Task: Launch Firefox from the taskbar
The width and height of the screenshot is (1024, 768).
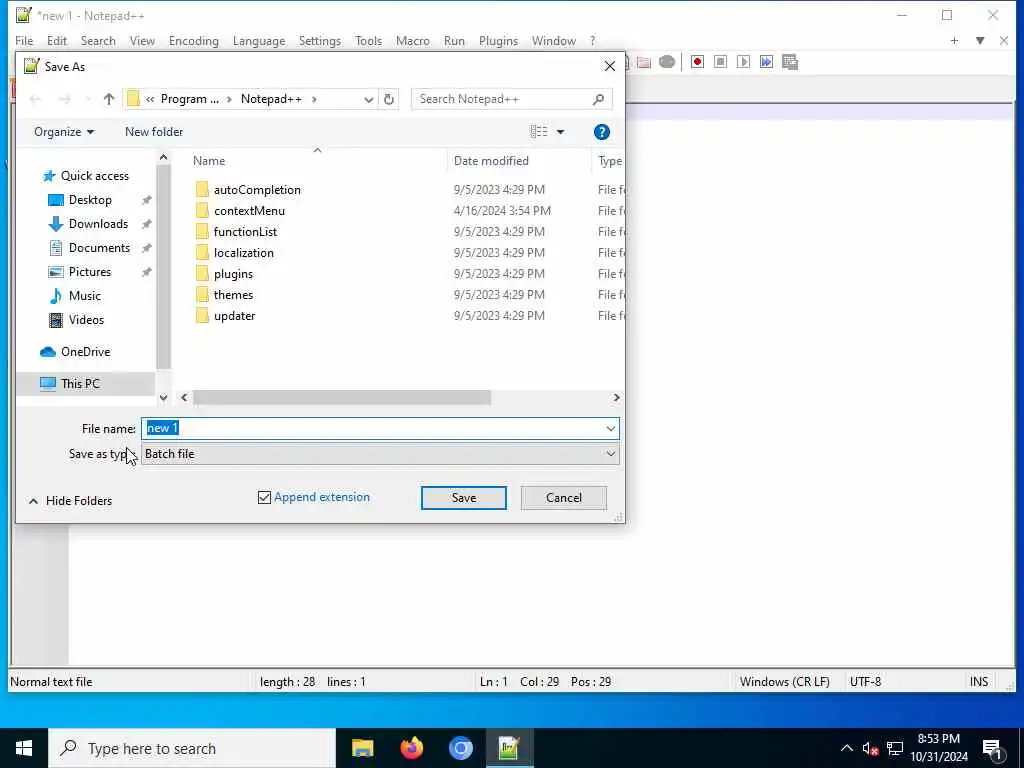Action: 411,748
